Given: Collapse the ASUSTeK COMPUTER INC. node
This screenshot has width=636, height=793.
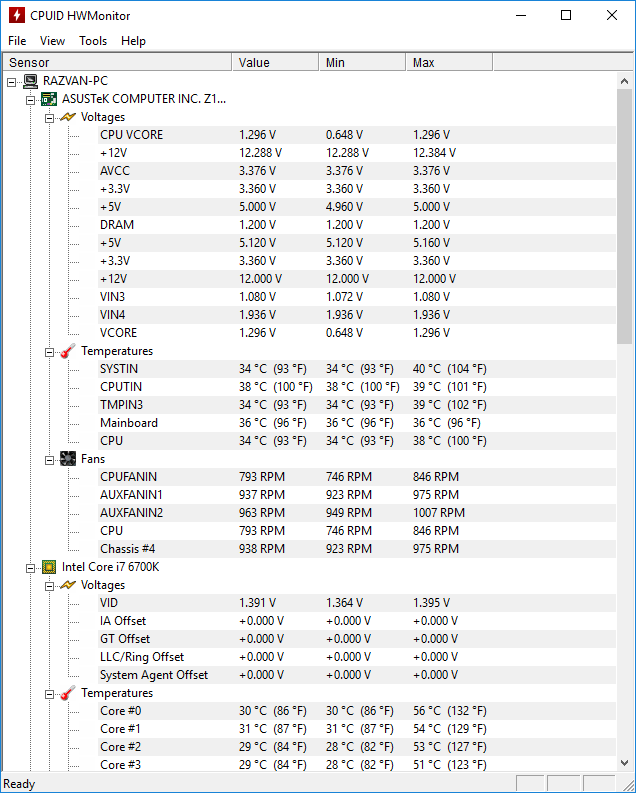Looking at the screenshot, I should click(x=30, y=100).
